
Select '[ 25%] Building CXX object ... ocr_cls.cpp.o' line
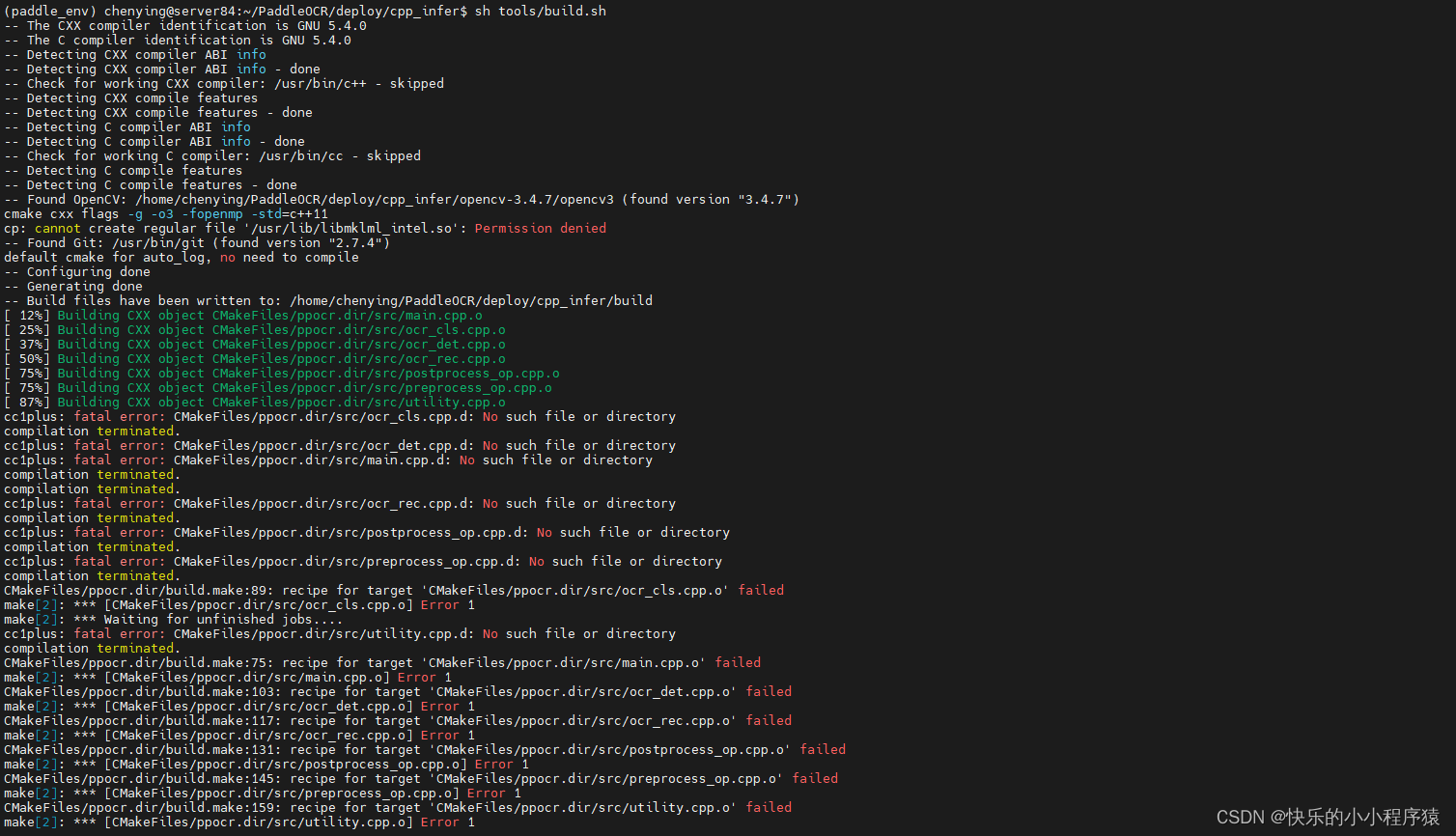[x=255, y=329]
